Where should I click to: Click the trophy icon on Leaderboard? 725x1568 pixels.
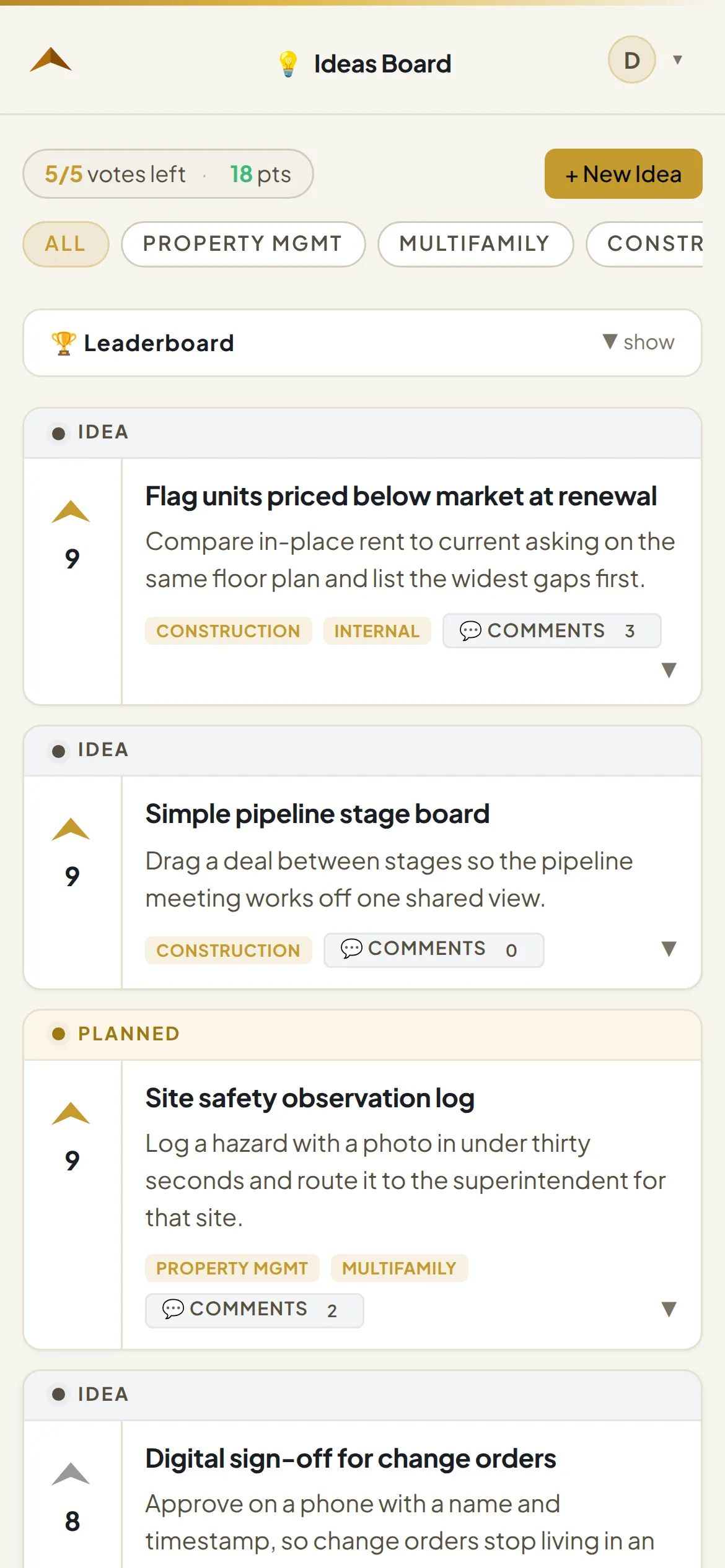63,343
